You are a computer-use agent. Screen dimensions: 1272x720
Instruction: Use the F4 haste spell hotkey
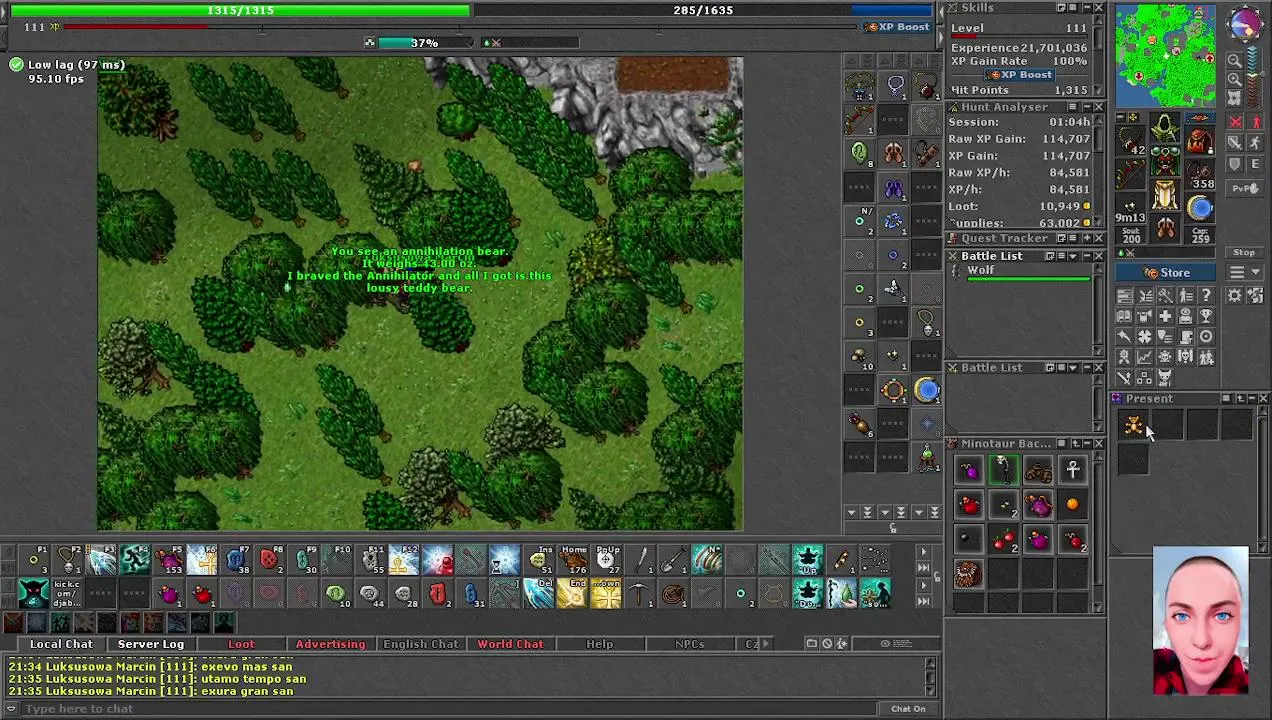click(135, 561)
